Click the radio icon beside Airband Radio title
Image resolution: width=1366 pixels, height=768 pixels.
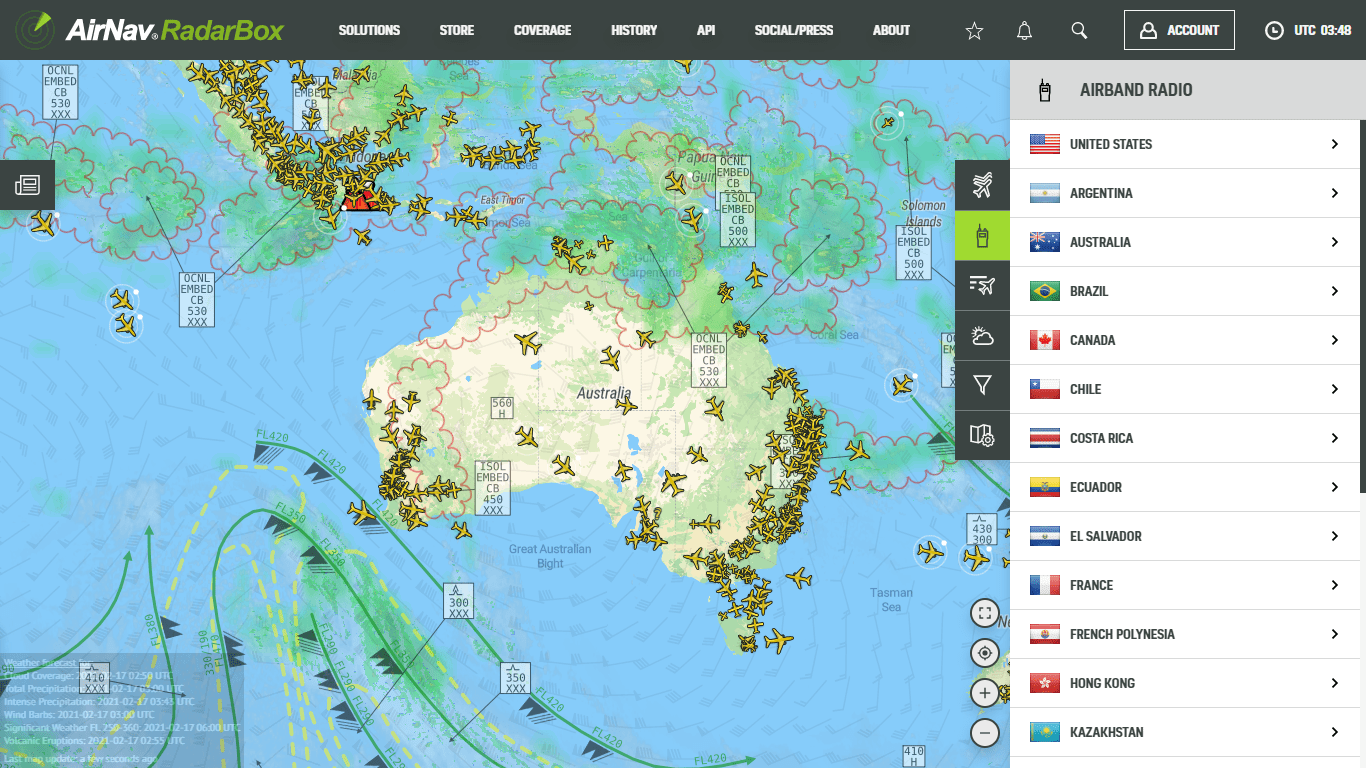point(1045,90)
